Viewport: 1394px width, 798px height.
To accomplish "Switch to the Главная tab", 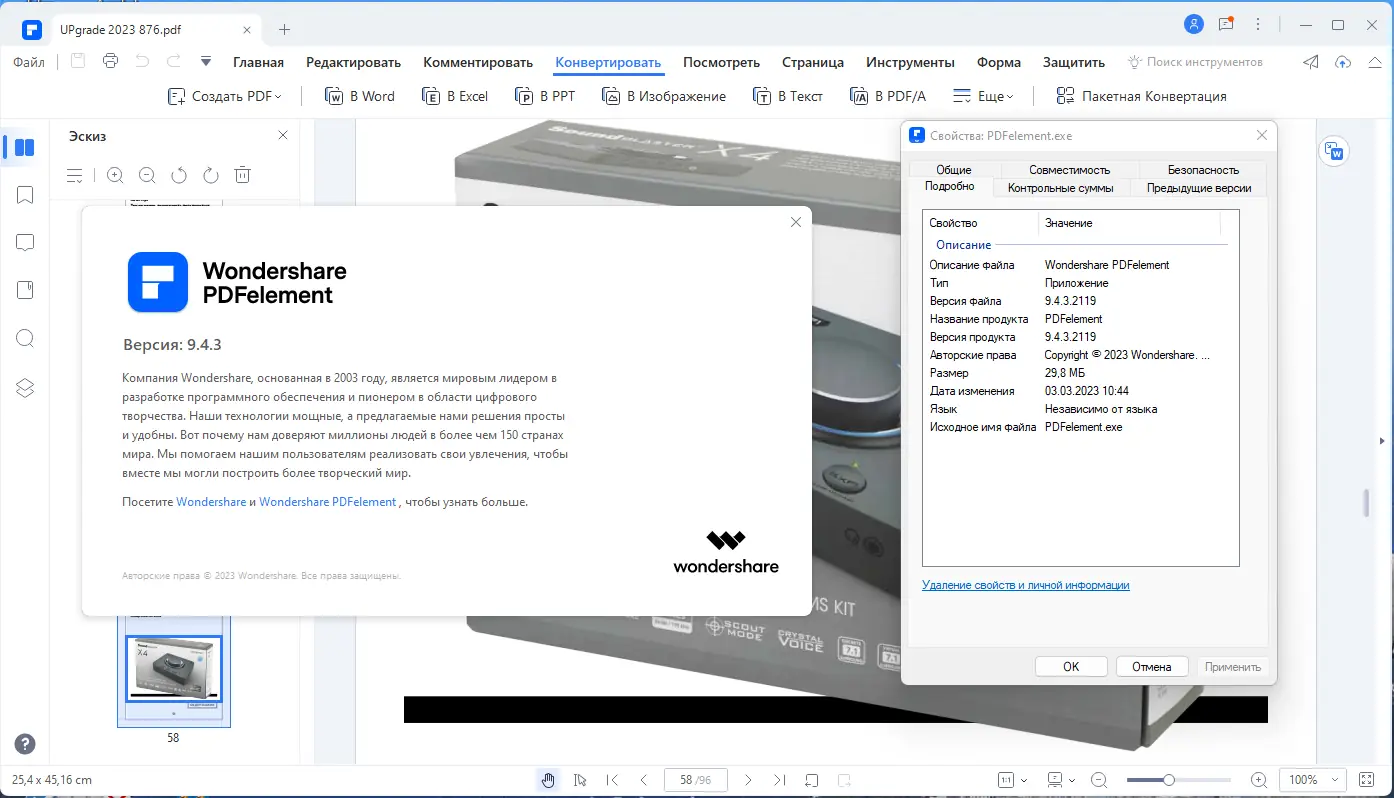I will (x=258, y=62).
